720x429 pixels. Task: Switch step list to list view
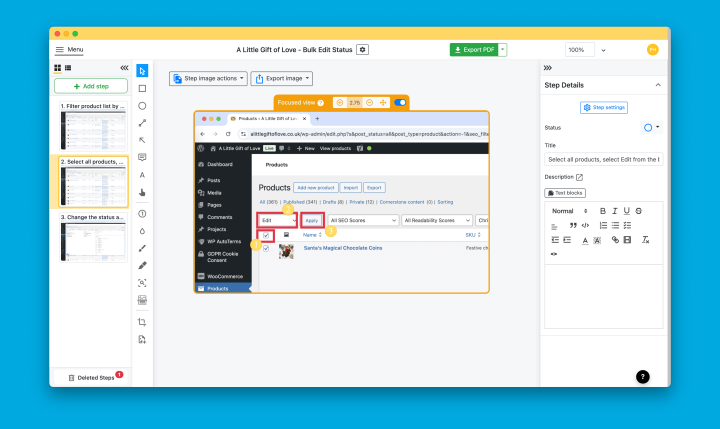[68, 68]
